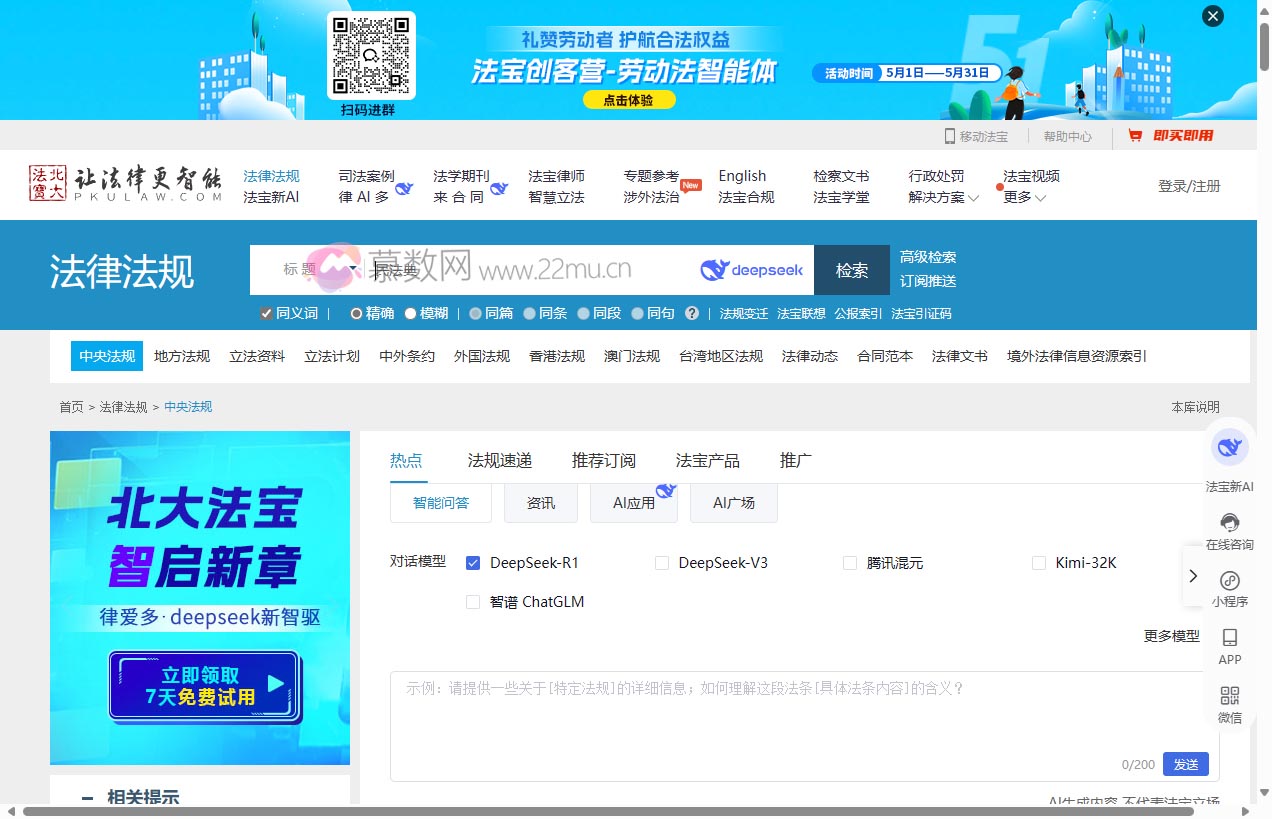
Task: Check the DeepSeek-V3 model checkbox
Action: pos(662,563)
